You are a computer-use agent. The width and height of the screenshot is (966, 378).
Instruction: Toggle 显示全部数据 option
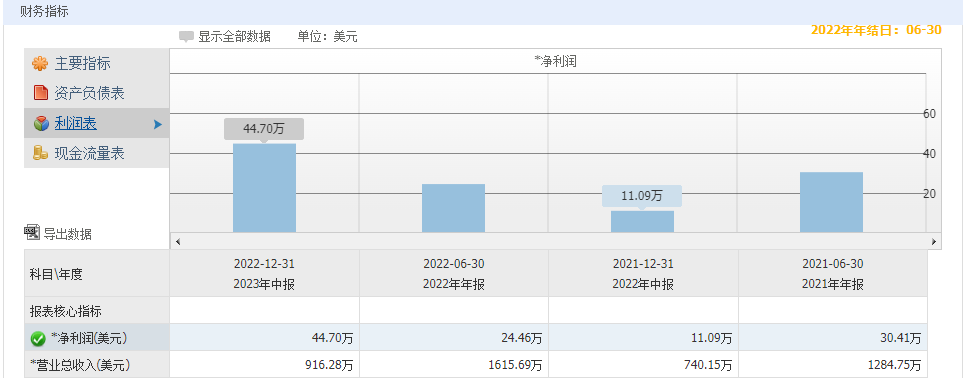point(234,37)
